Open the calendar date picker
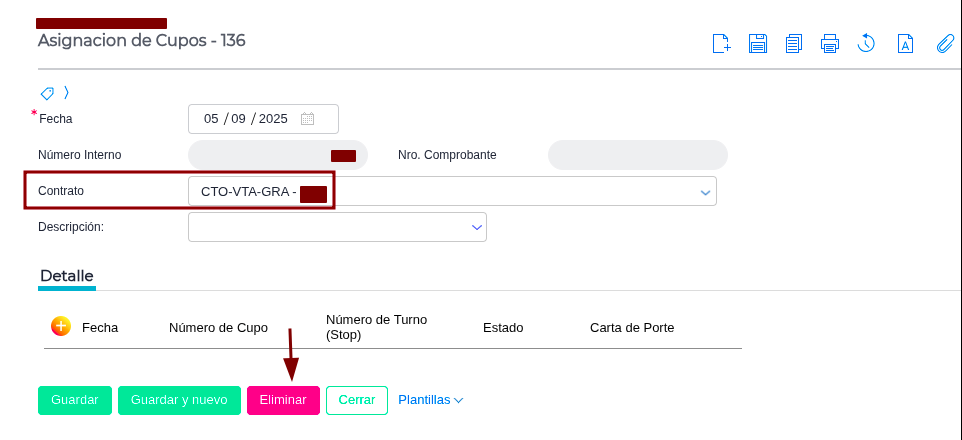 coord(307,119)
